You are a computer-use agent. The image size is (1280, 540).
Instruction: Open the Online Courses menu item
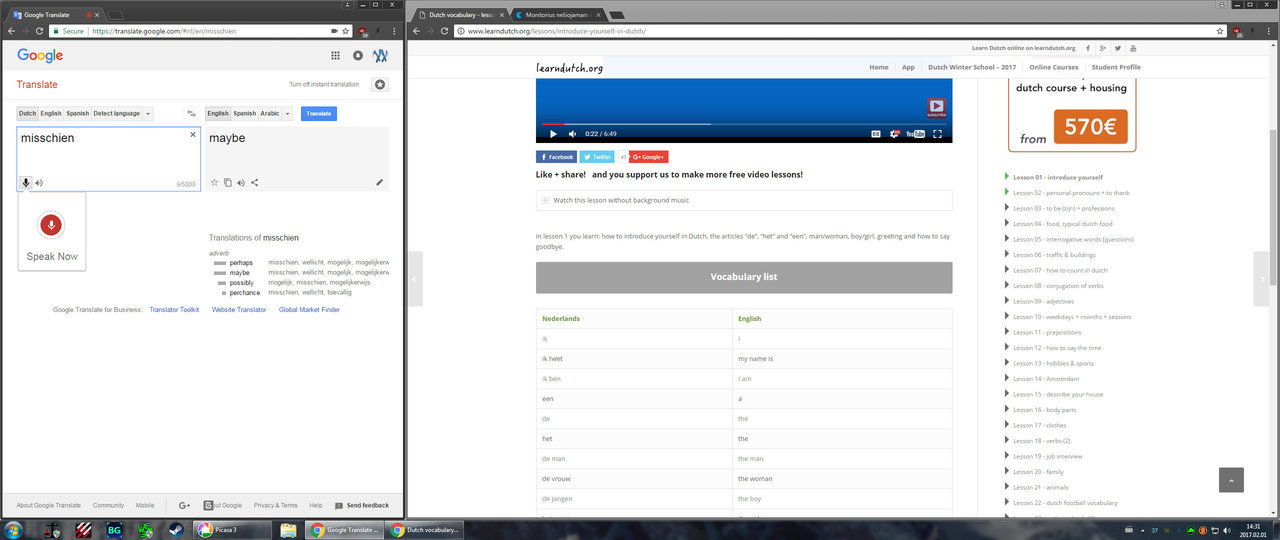point(1054,67)
